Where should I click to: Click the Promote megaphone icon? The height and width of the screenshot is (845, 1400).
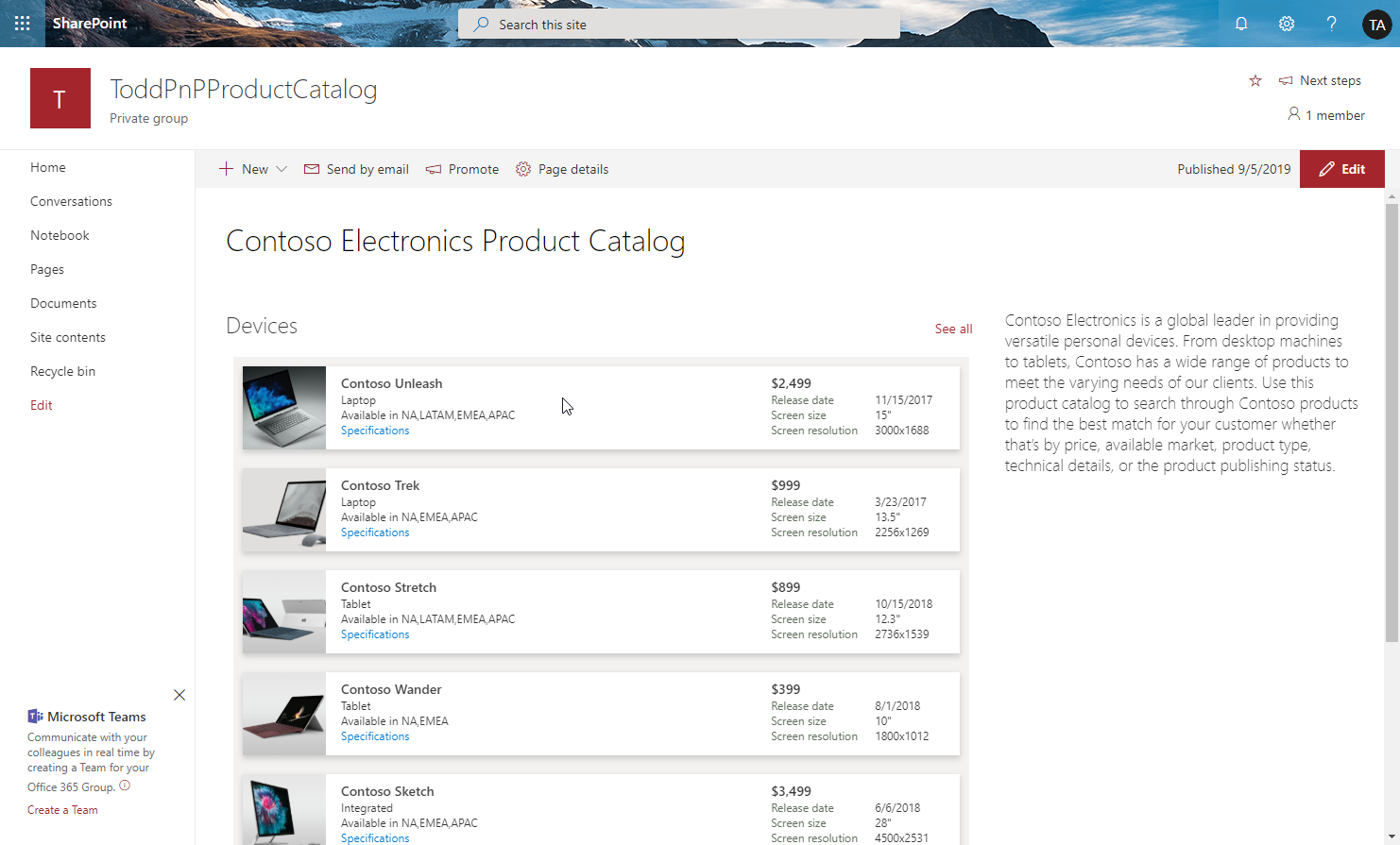(434, 169)
